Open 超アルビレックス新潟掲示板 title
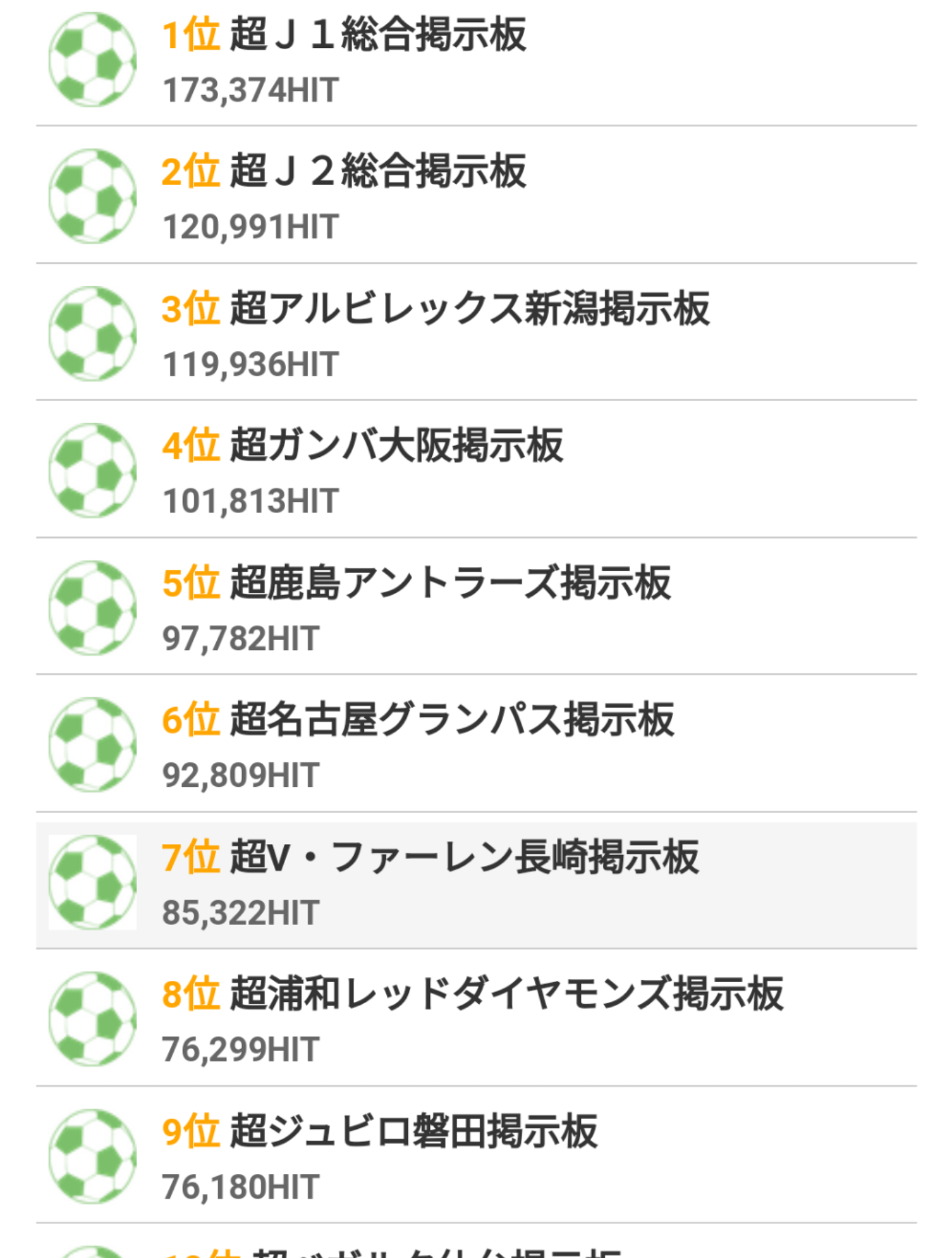This screenshot has width=952, height=1258. tap(469, 308)
